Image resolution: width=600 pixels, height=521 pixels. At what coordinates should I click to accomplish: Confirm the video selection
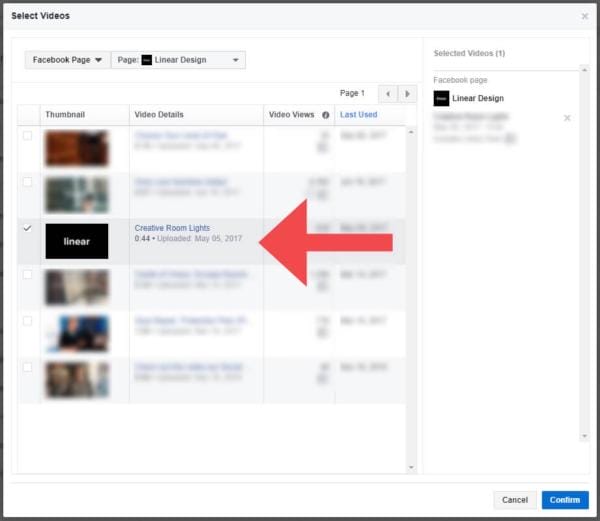tap(565, 500)
